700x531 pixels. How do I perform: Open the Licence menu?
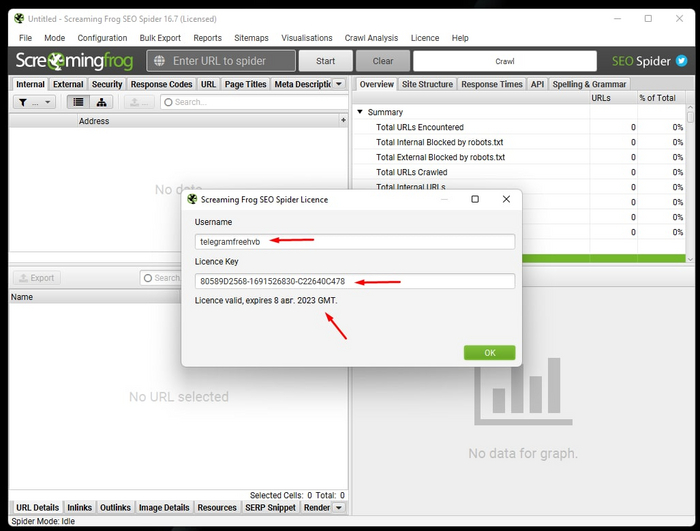click(425, 38)
